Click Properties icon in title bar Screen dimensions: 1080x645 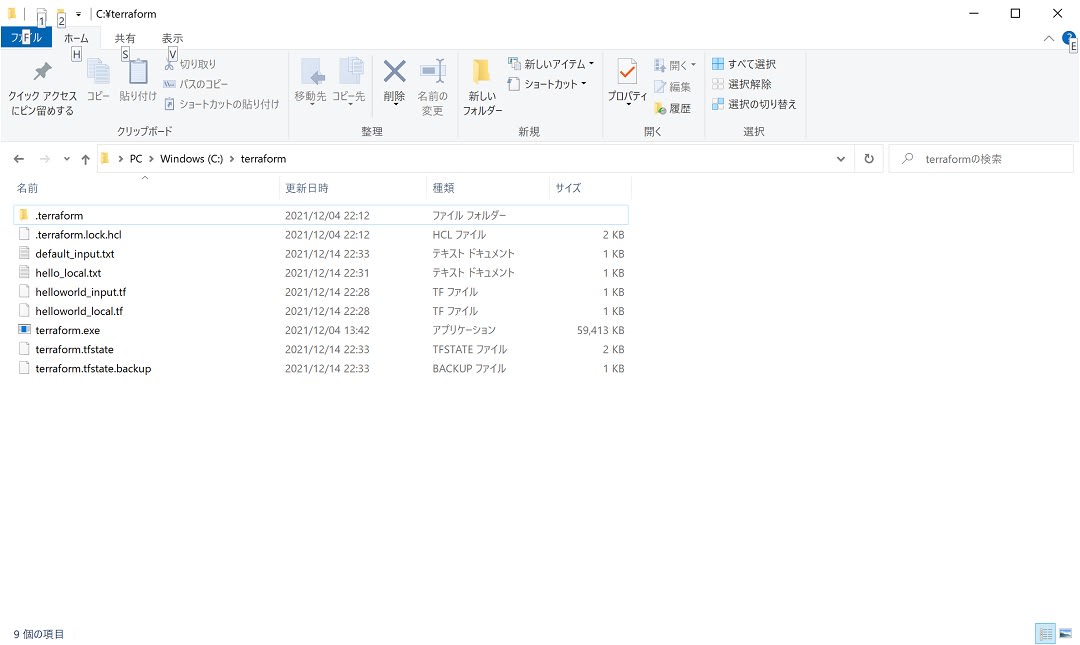(41, 14)
